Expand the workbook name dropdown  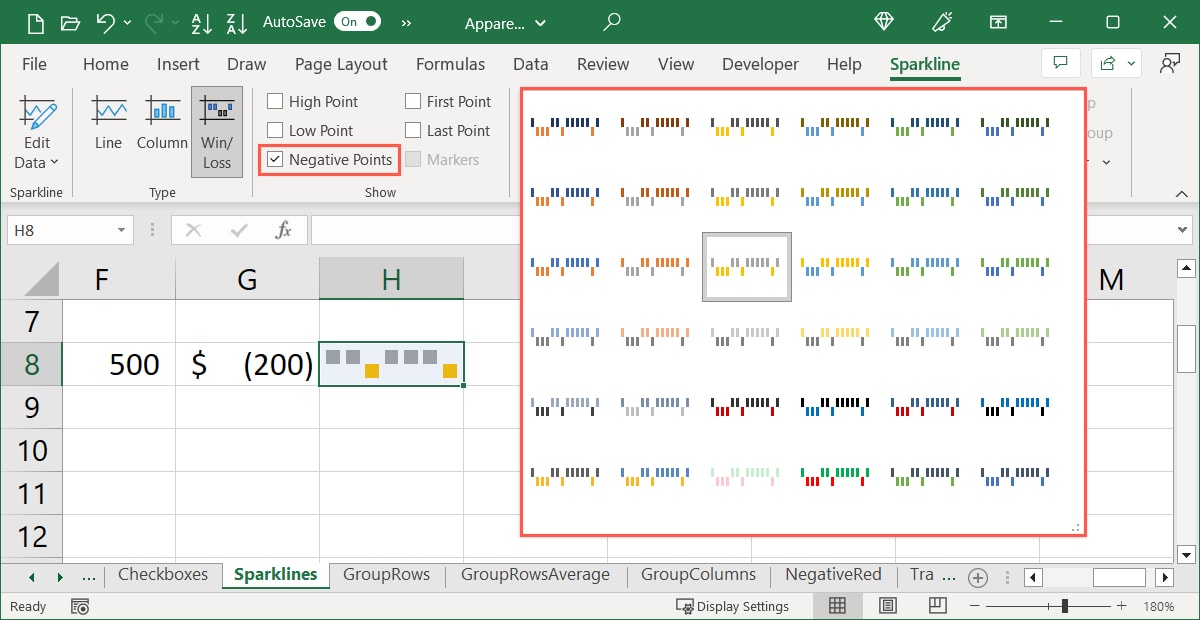coord(538,23)
